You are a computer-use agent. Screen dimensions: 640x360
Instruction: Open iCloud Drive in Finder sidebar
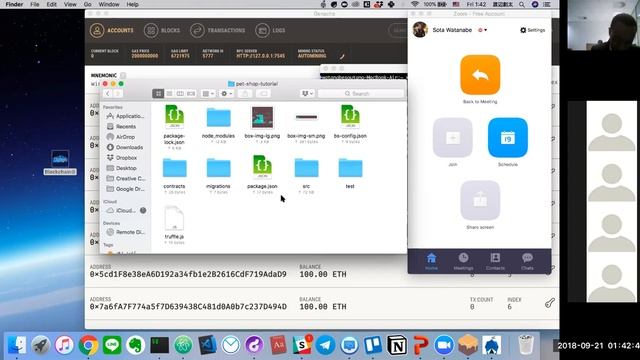[121, 211]
